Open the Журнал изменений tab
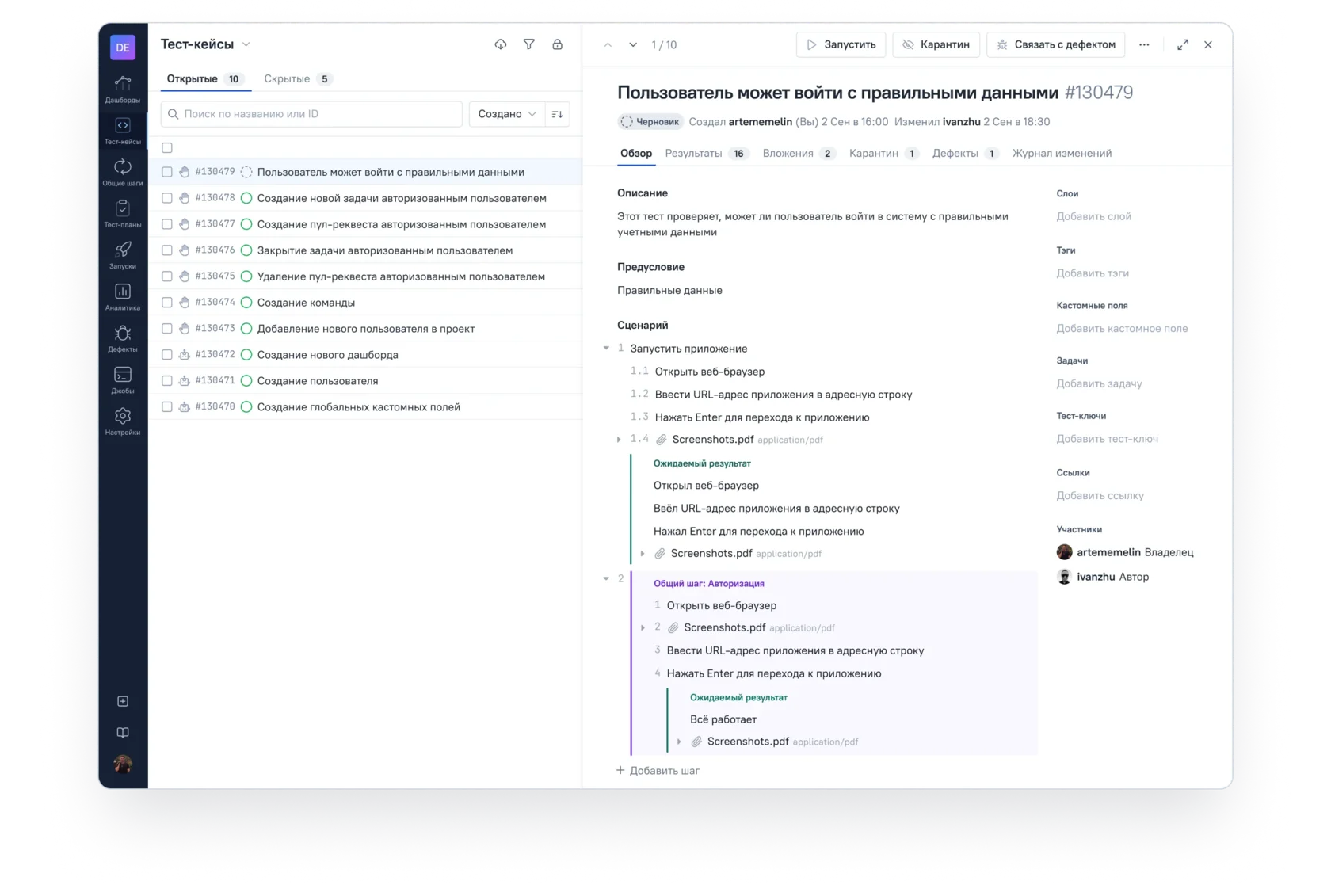Image resolution: width=1331 pixels, height=896 pixels. [1062, 154]
